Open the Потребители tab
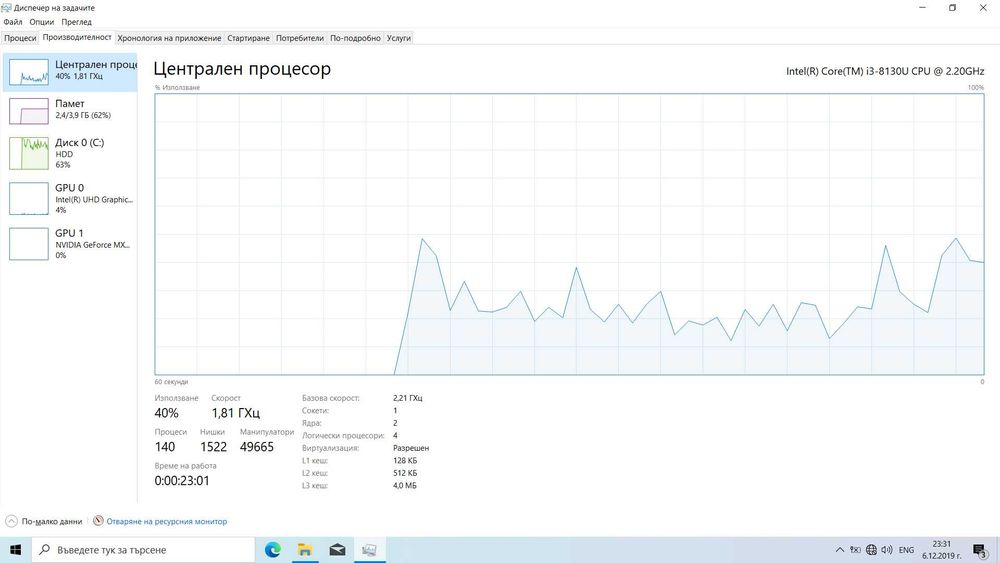Image resolution: width=1000 pixels, height=563 pixels. 300,38
